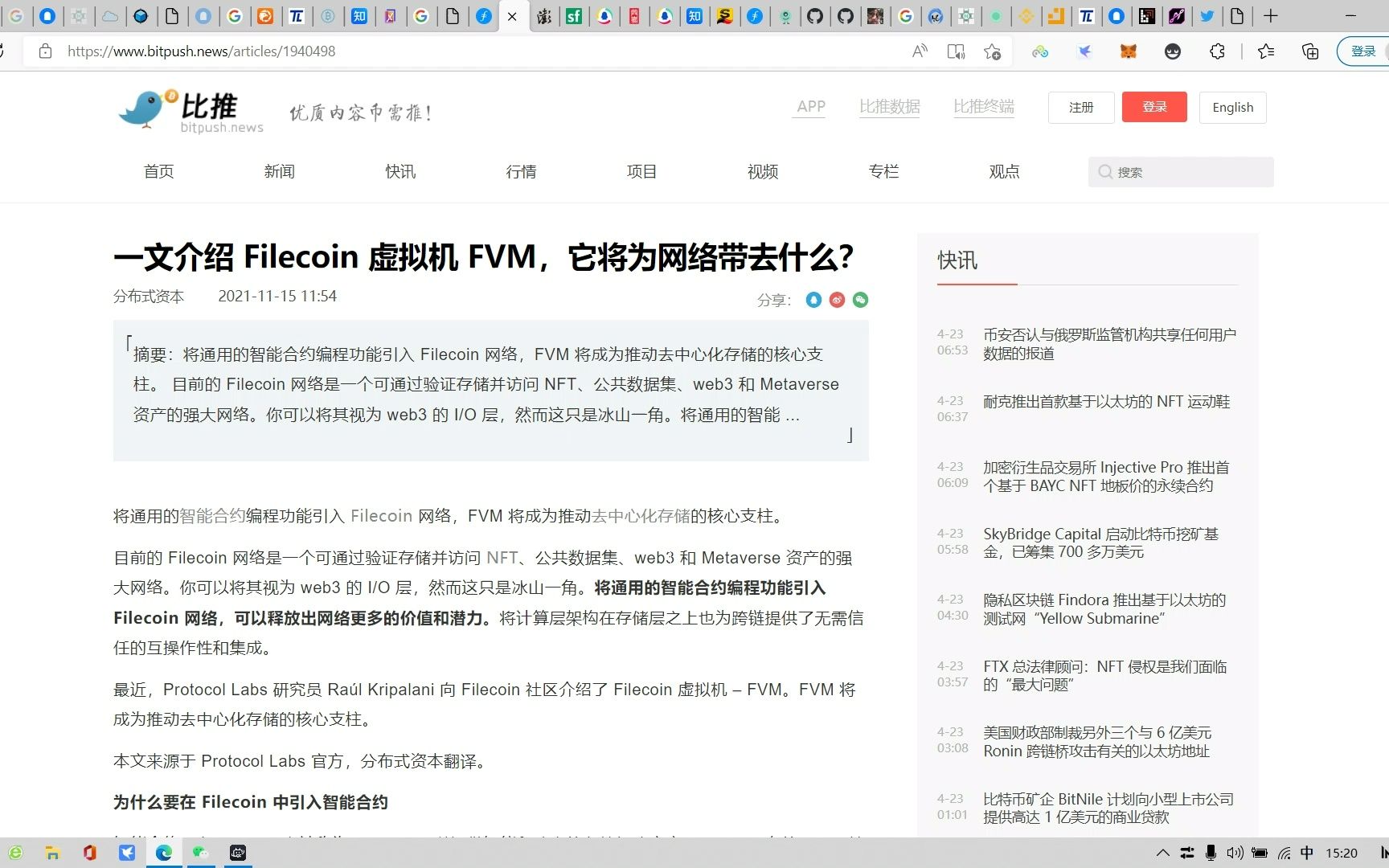1389x868 pixels.
Task: Open the 行情 navigation item
Action: point(521,171)
